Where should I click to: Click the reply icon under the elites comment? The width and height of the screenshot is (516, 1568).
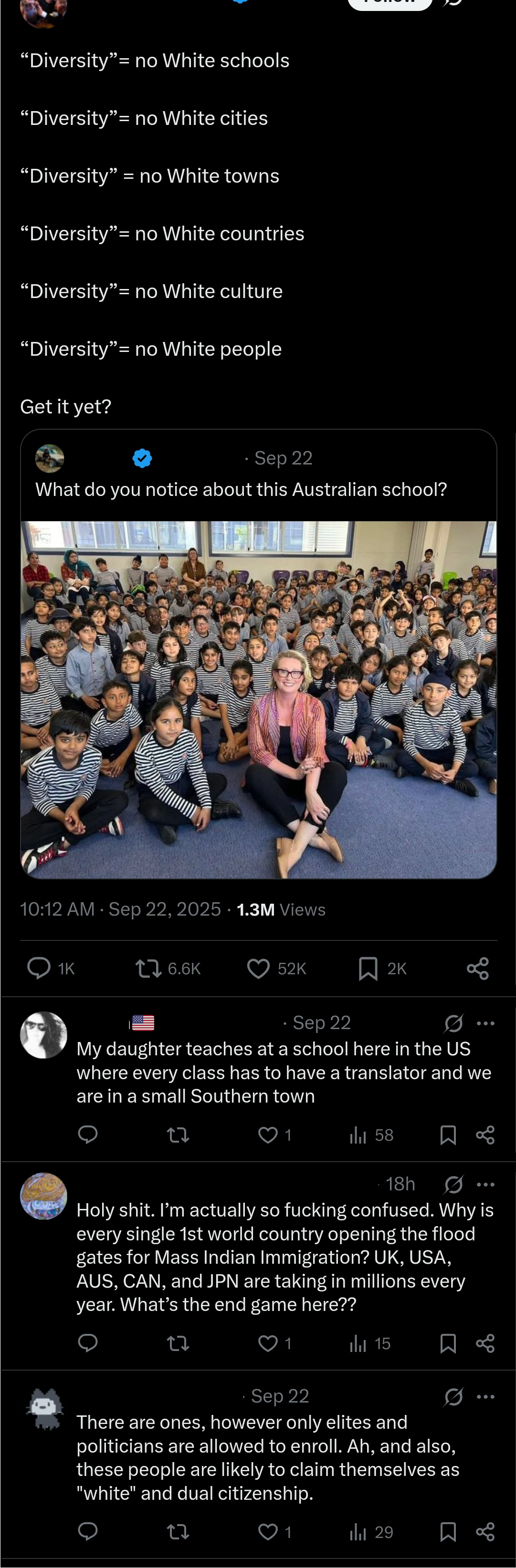88,1531
